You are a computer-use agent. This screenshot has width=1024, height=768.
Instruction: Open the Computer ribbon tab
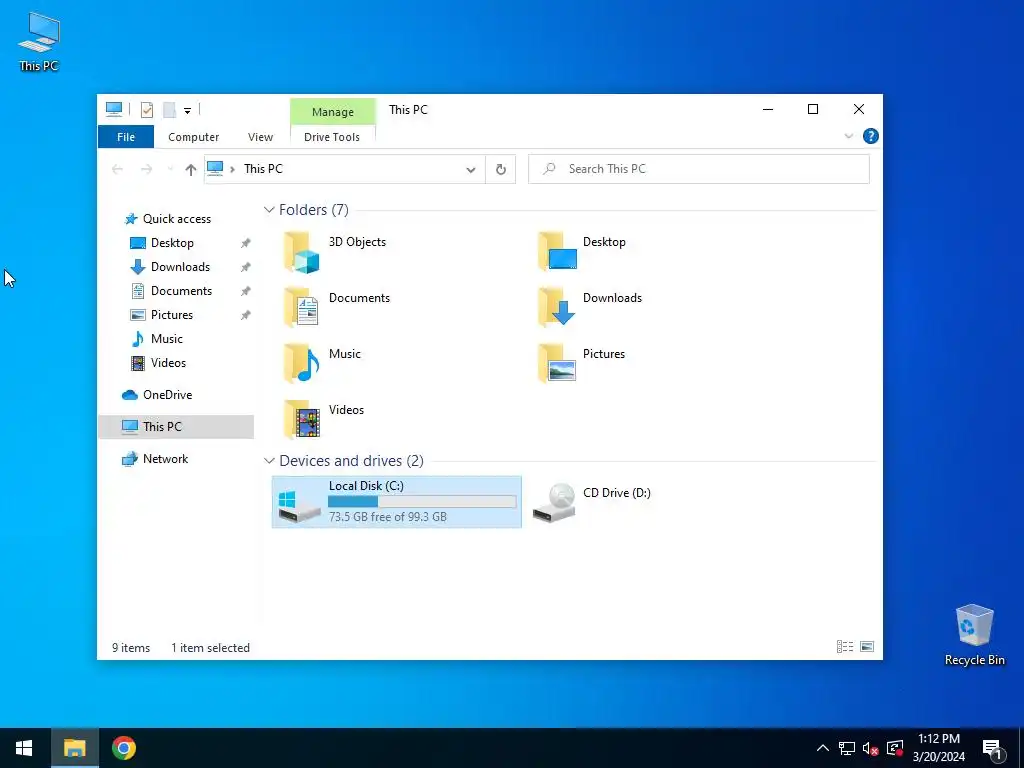193,137
